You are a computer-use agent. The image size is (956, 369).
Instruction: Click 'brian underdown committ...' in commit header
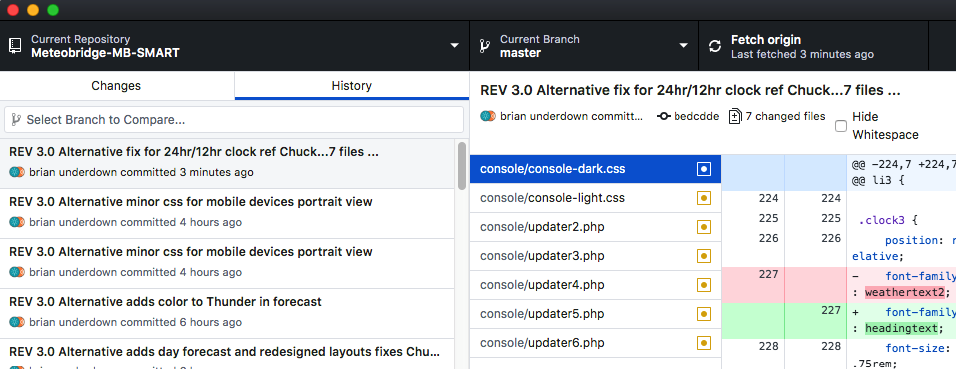[571, 116]
